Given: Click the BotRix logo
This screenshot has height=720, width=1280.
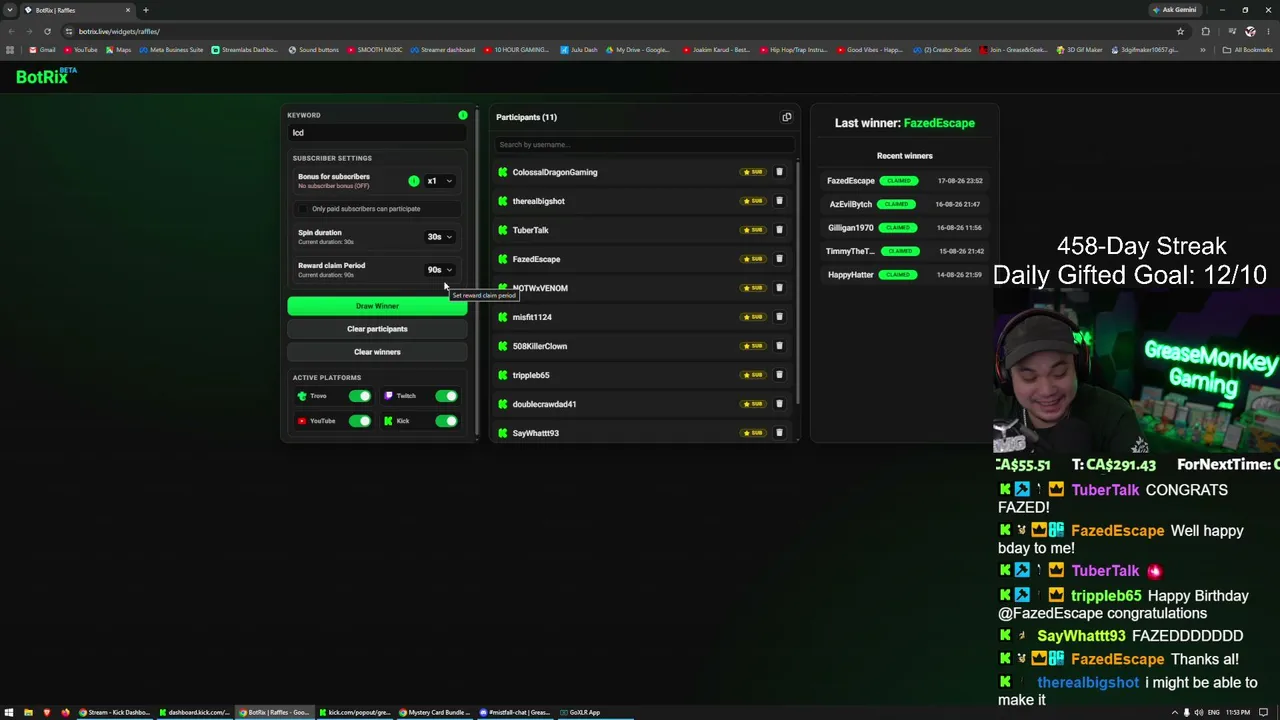Looking at the screenshot, I should (x=46, y=76).
